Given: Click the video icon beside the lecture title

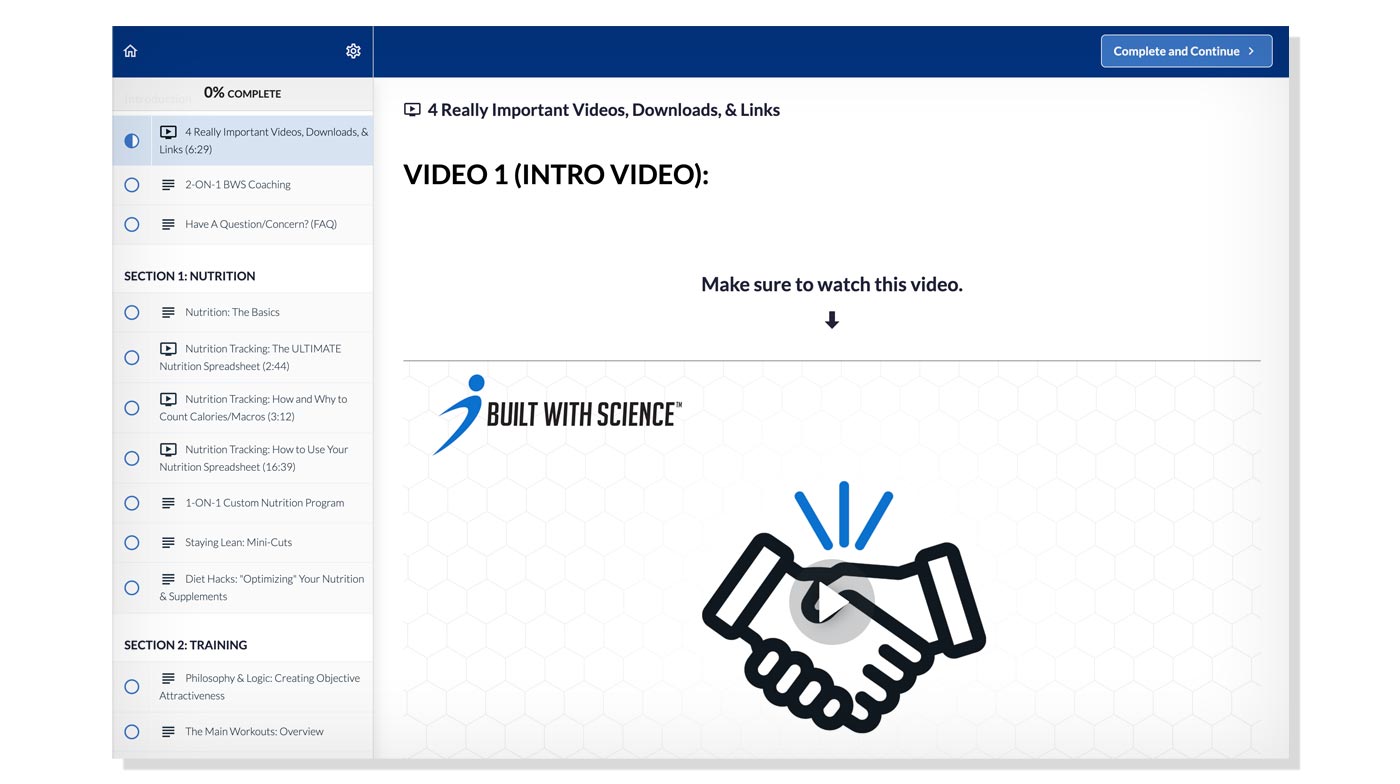Looking at the screenshot, I should point(412,110).
